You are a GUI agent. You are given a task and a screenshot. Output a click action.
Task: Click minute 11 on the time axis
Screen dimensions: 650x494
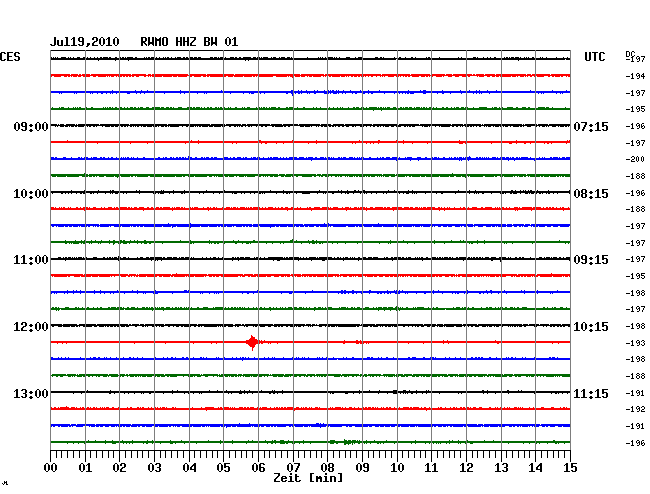click(431, 468)
